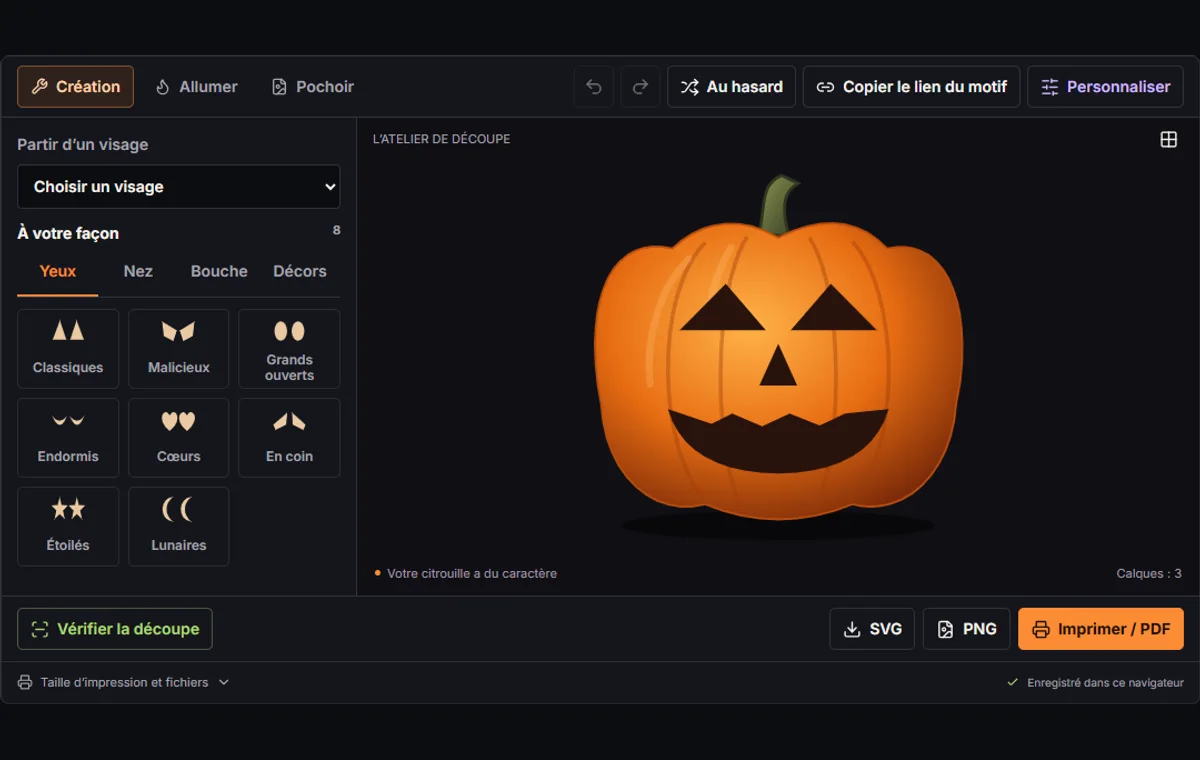Expand Taille d'impression et fichiers section
This screenshot has width=1200, height=760.
124,682
